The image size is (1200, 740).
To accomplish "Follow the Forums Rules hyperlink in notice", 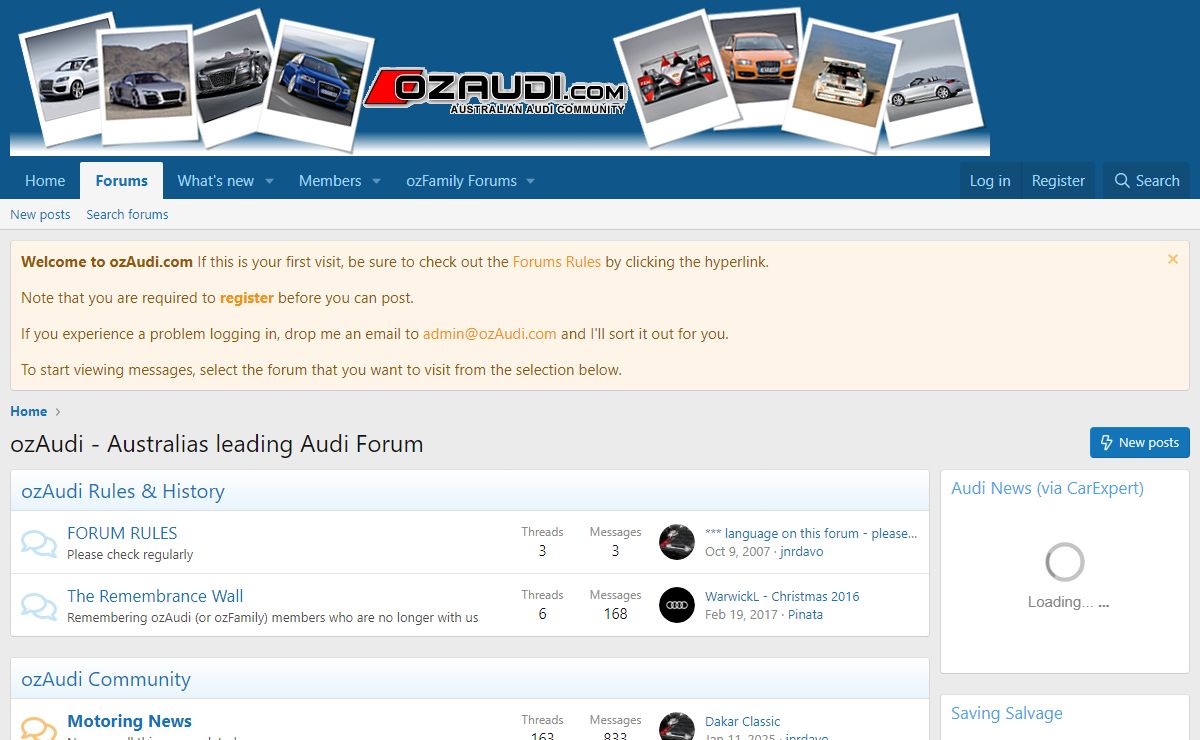I will pos(557,262).
